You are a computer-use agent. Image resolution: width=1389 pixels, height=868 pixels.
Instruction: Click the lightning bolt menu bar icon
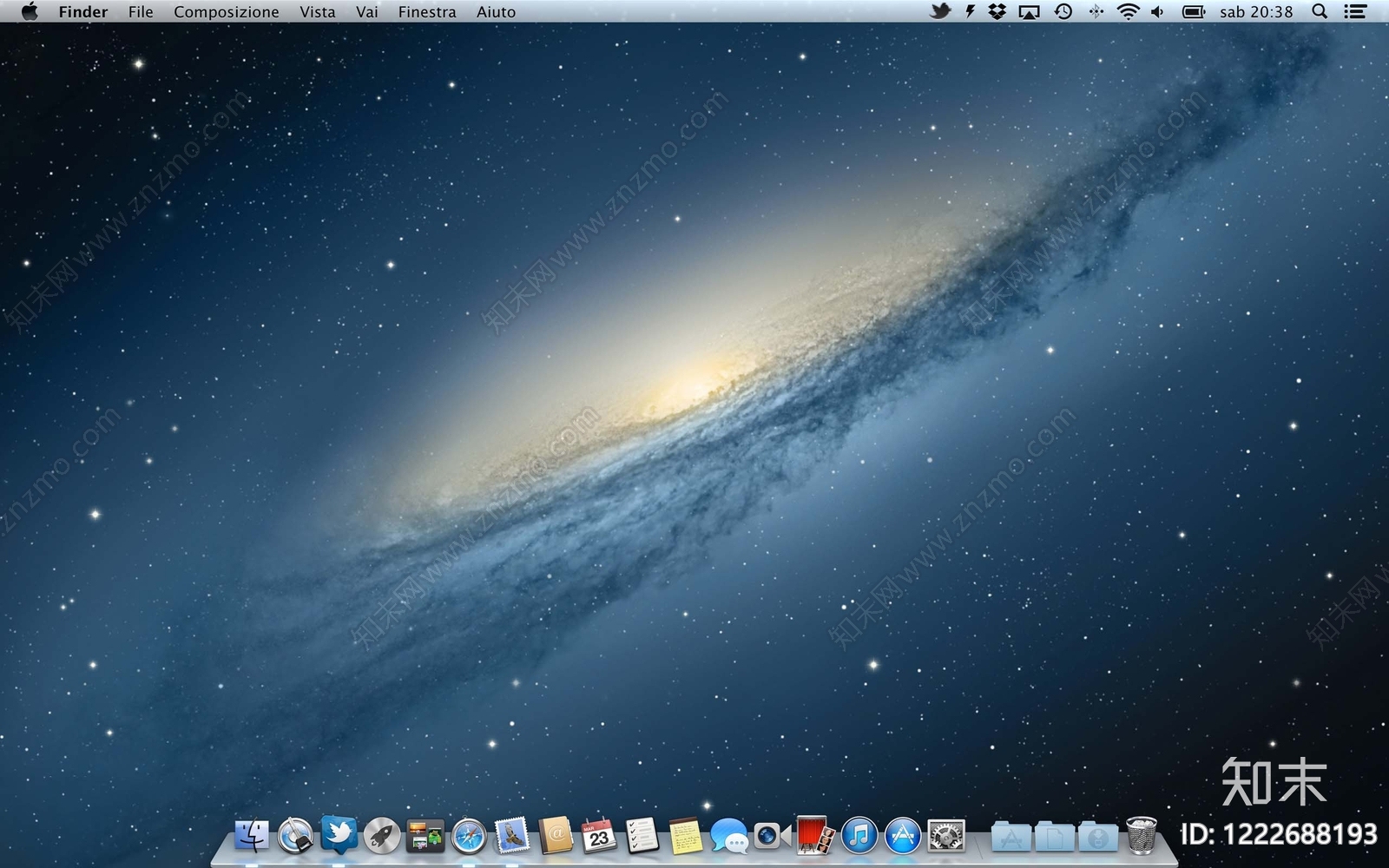pos(970,11)
